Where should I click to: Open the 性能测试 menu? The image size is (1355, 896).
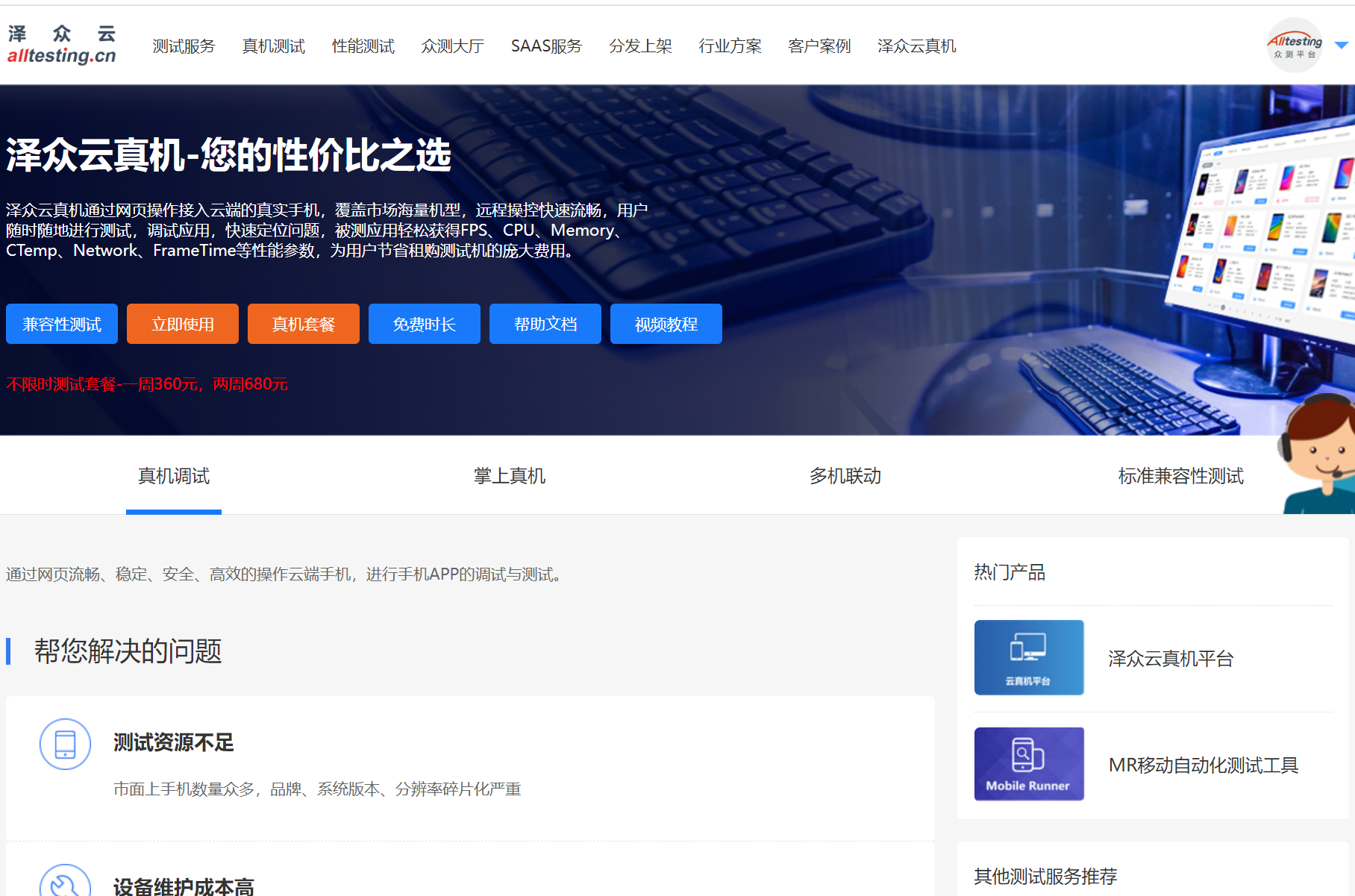[x=363, y=46]
